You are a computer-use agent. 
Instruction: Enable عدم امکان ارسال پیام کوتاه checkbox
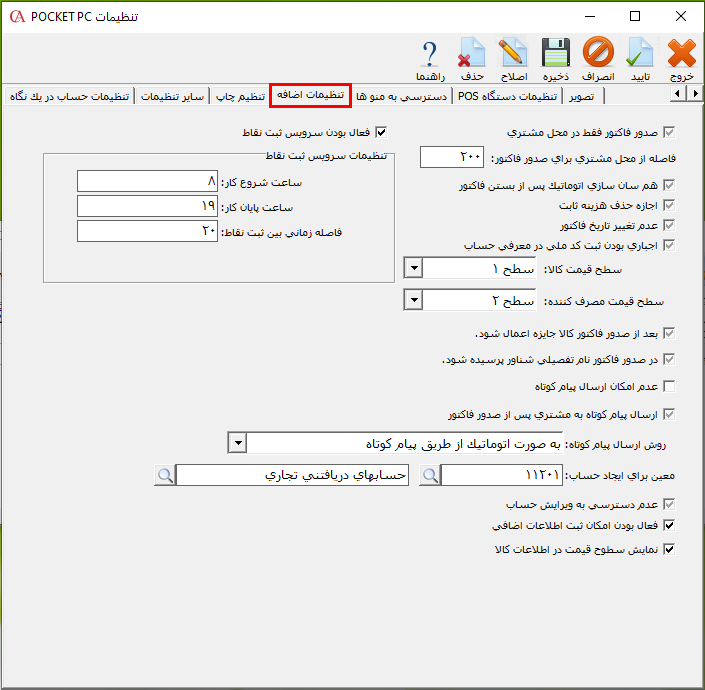tap(669, 386)
